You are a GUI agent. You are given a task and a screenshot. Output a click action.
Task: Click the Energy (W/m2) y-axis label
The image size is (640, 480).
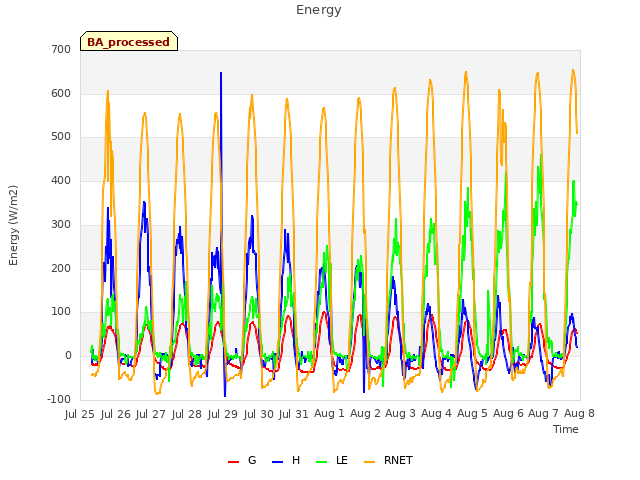[x=13, y=225]
